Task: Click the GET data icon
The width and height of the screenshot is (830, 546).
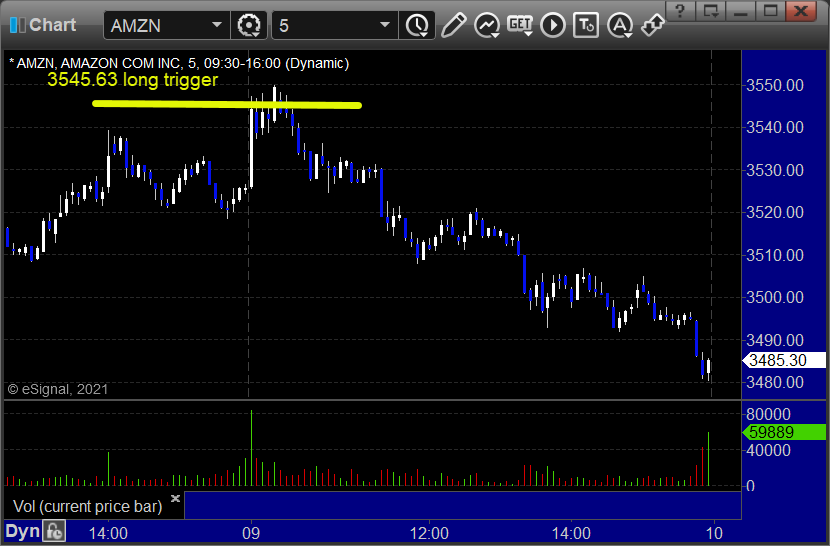Action: pyautogui.click(x=520, y=25)
